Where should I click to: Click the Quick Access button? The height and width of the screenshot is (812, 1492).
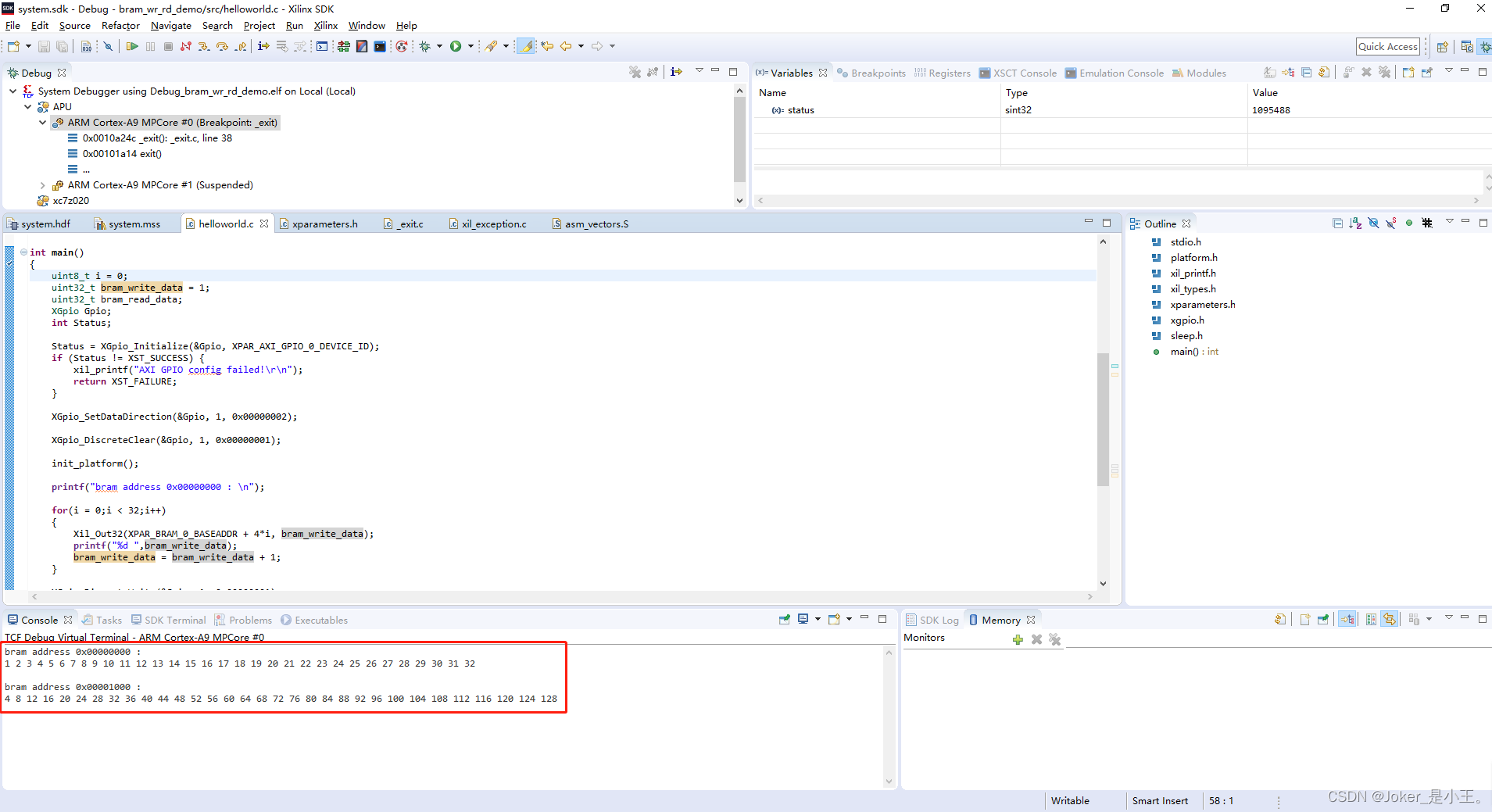[x=1387, y=46]
